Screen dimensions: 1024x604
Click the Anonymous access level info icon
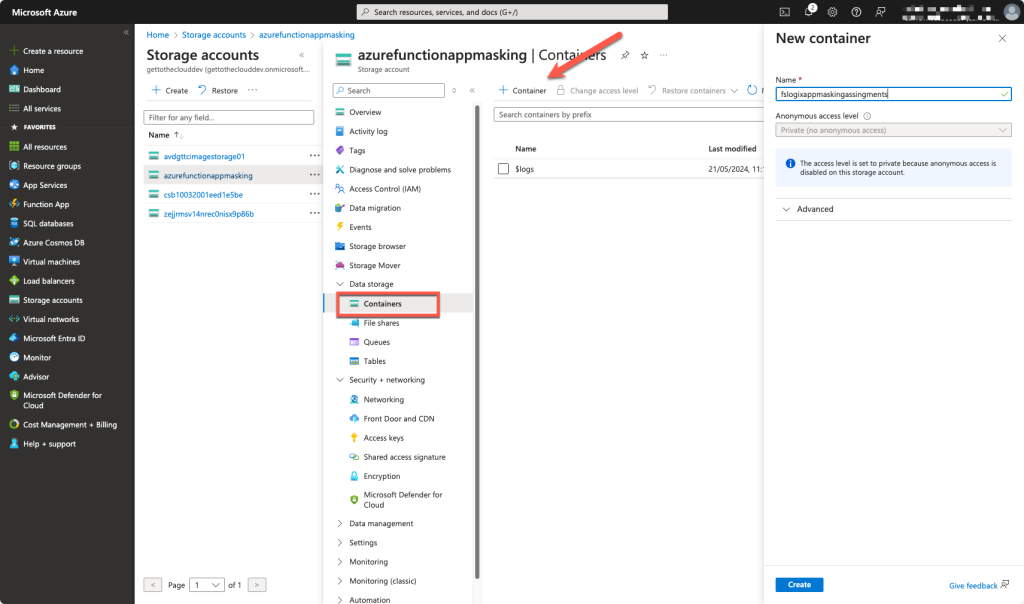867,116
